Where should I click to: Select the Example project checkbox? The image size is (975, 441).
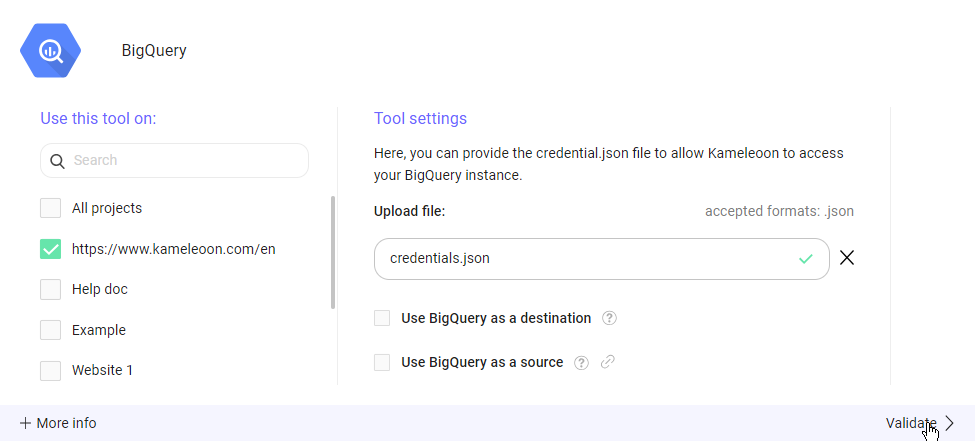coord(50,330)
